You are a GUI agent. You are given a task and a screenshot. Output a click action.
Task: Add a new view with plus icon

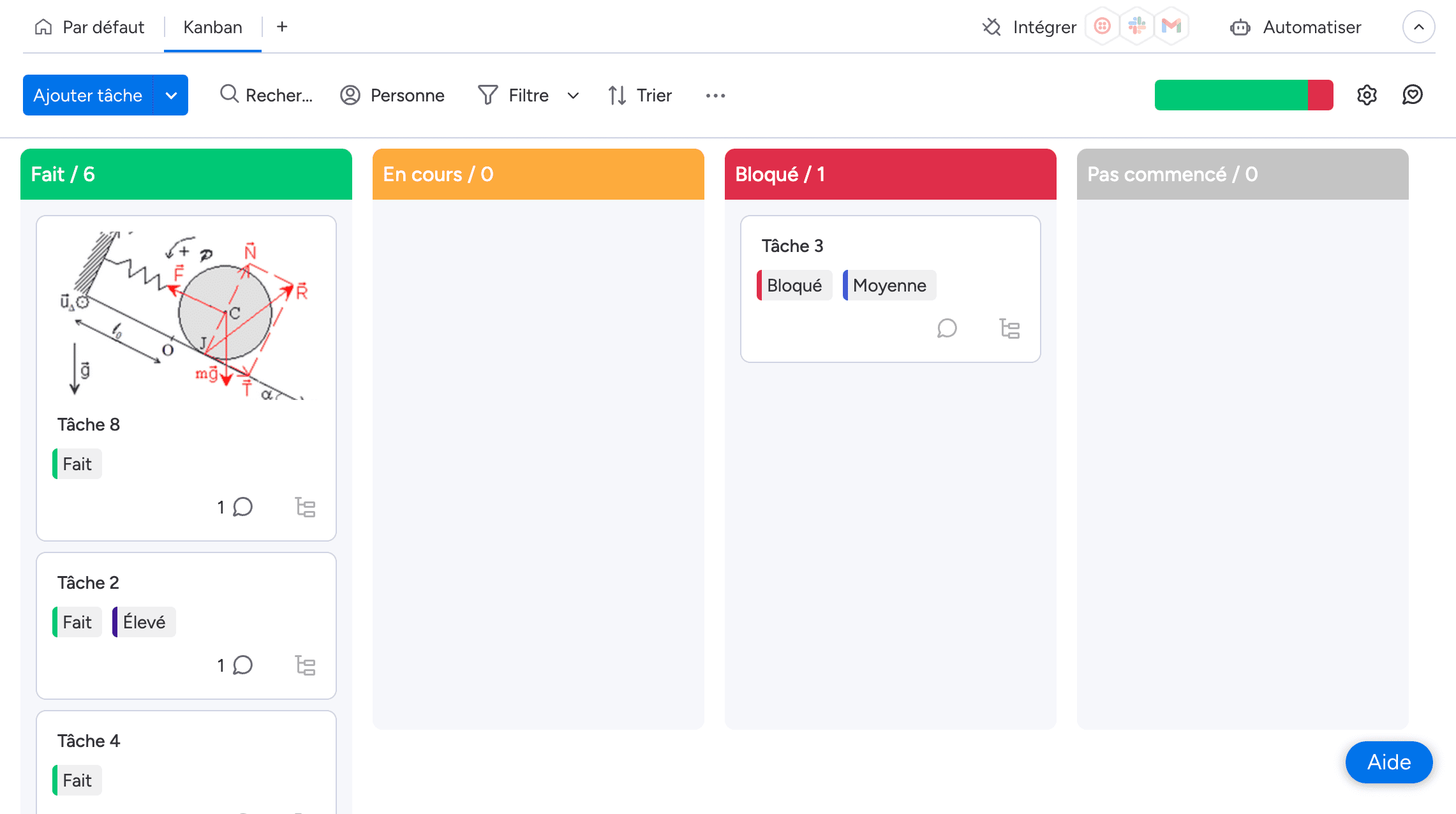[x=282, y=27]
